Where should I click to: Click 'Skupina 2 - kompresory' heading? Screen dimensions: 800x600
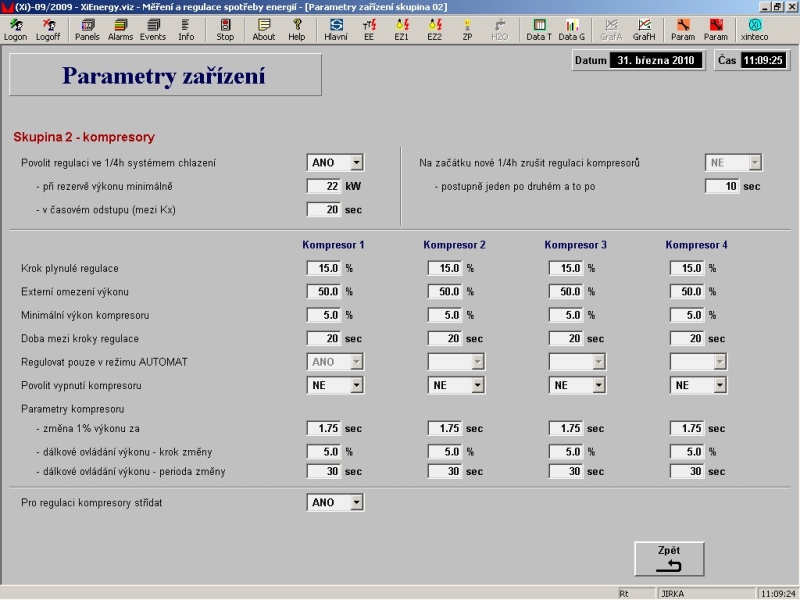(x=84, y=137)
